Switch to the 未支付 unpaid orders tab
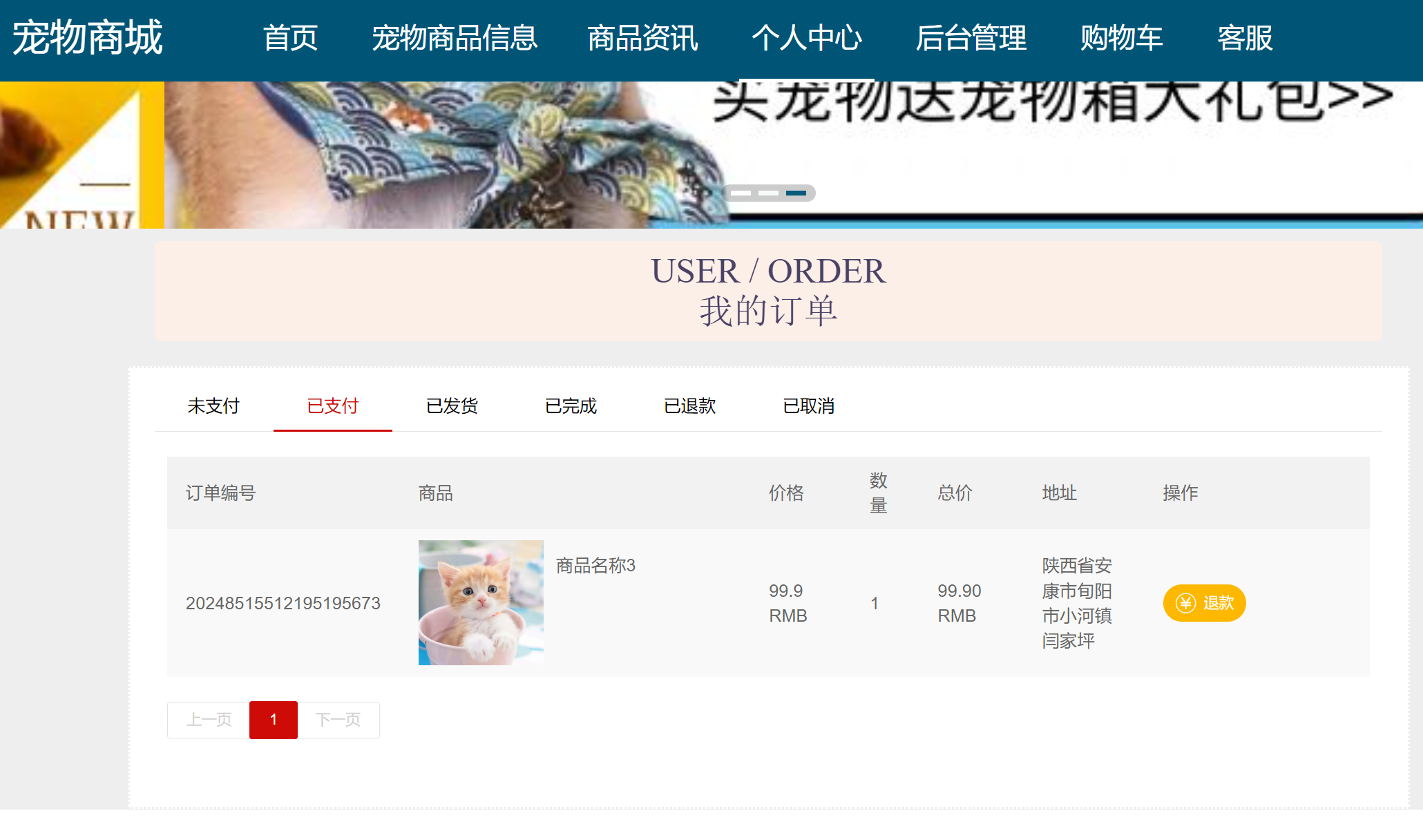 click(213, 406)
